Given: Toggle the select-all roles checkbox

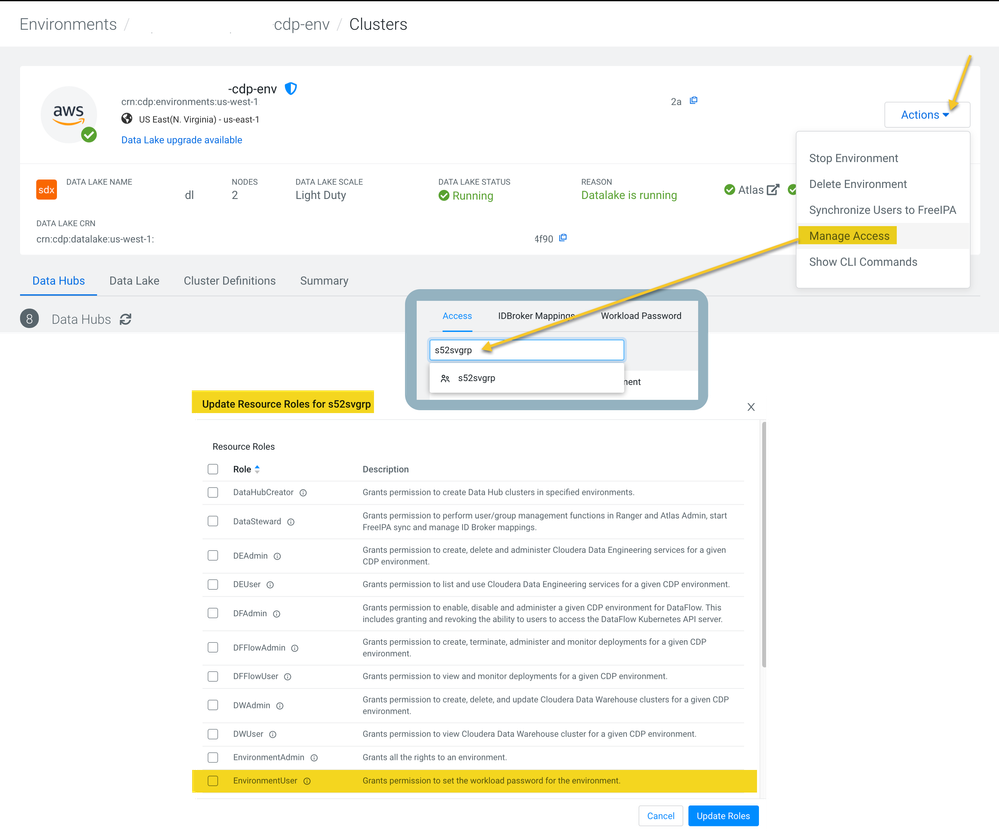Looking at the screenshot, I should point(213,470).
